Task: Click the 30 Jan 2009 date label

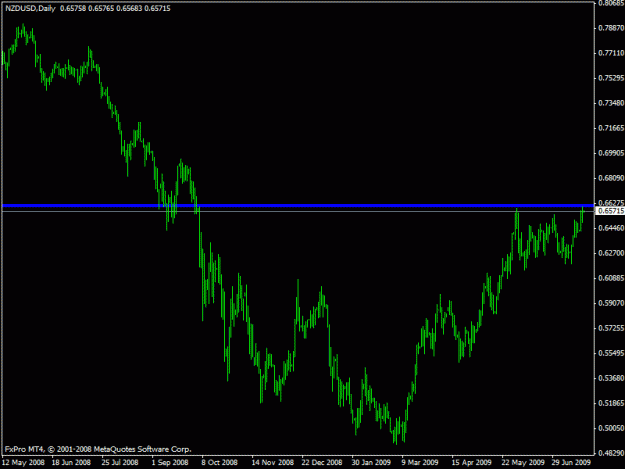Action: point(371,463)
